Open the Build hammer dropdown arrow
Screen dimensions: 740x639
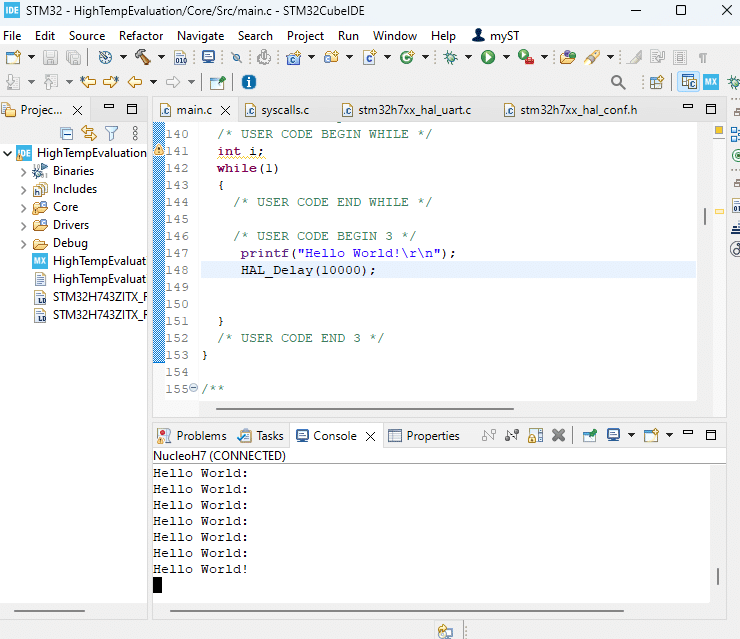161,57
